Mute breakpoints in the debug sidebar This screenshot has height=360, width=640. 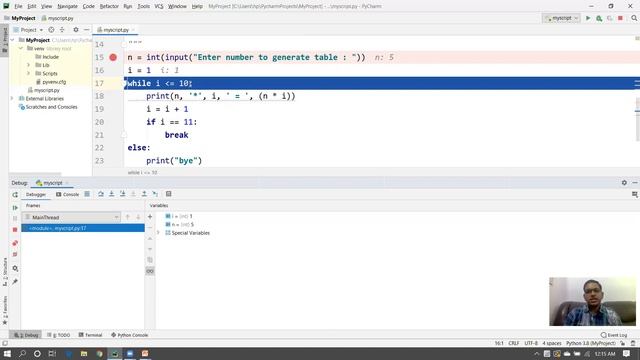pyautogui.click(x=15, y=254)
